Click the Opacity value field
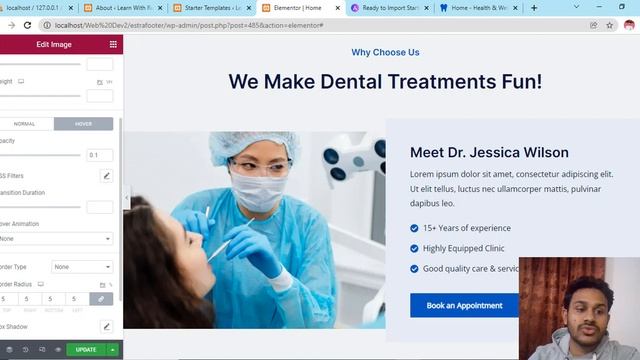This screenshot has width=640, height=360. (100, 155)
